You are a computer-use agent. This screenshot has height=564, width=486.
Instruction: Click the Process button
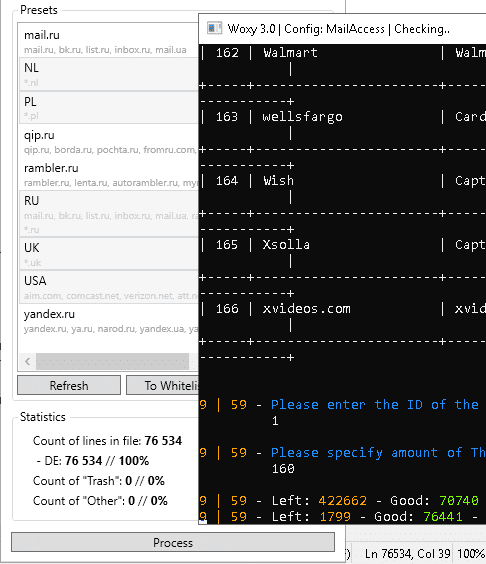click(173, 542)
